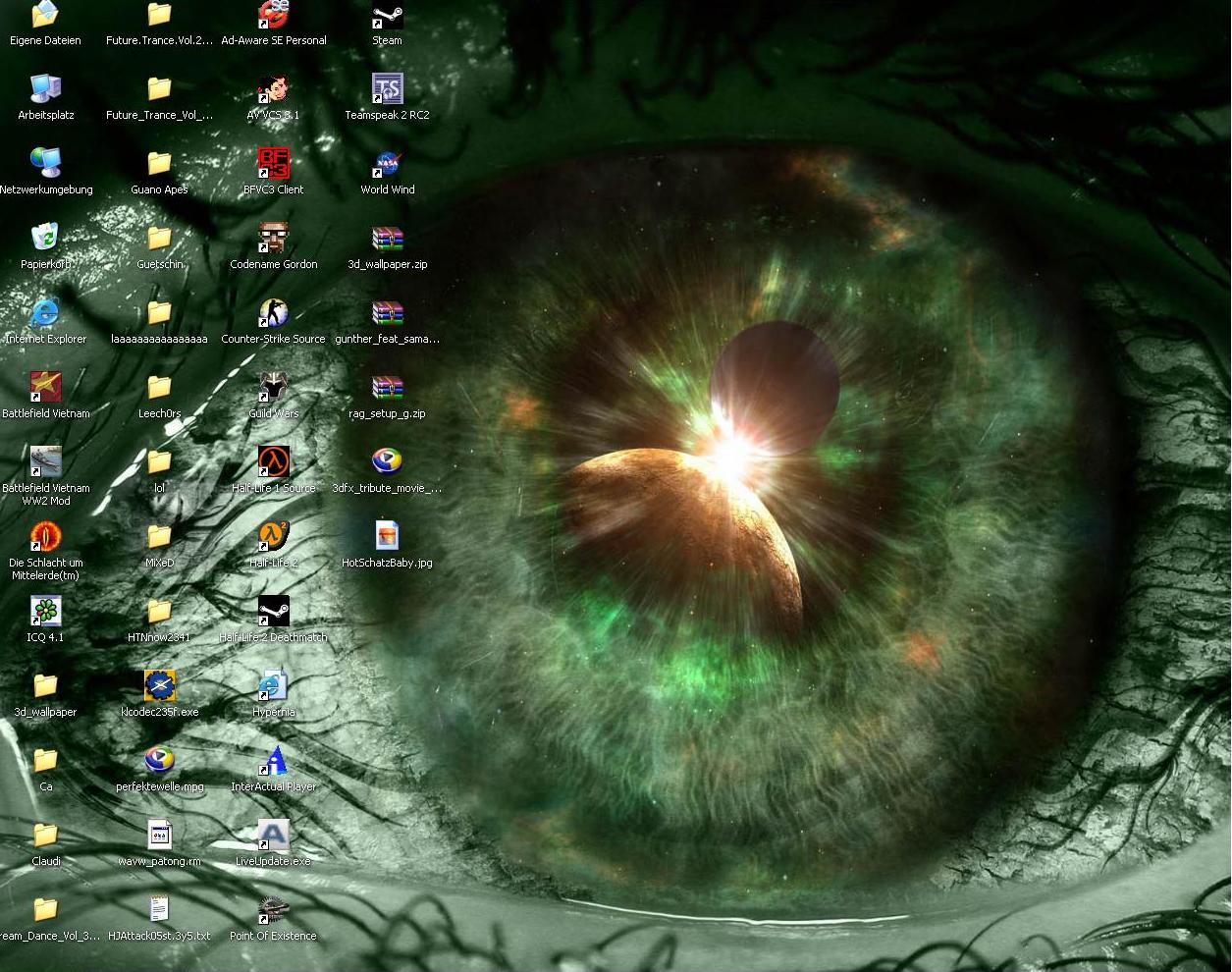
Task: Select the NASA World Wind icon
Action: tap(387, 164)
